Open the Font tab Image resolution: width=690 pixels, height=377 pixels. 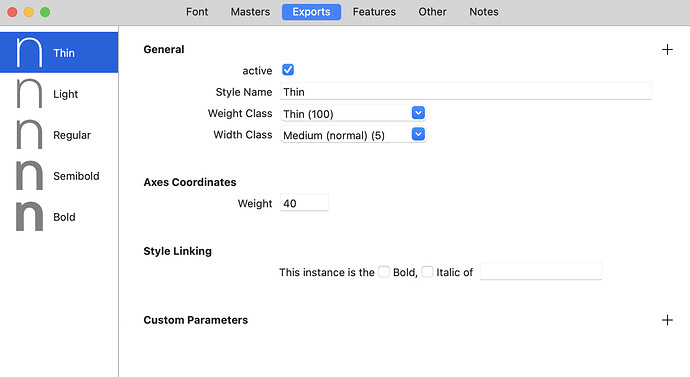[x=197, y=12]
